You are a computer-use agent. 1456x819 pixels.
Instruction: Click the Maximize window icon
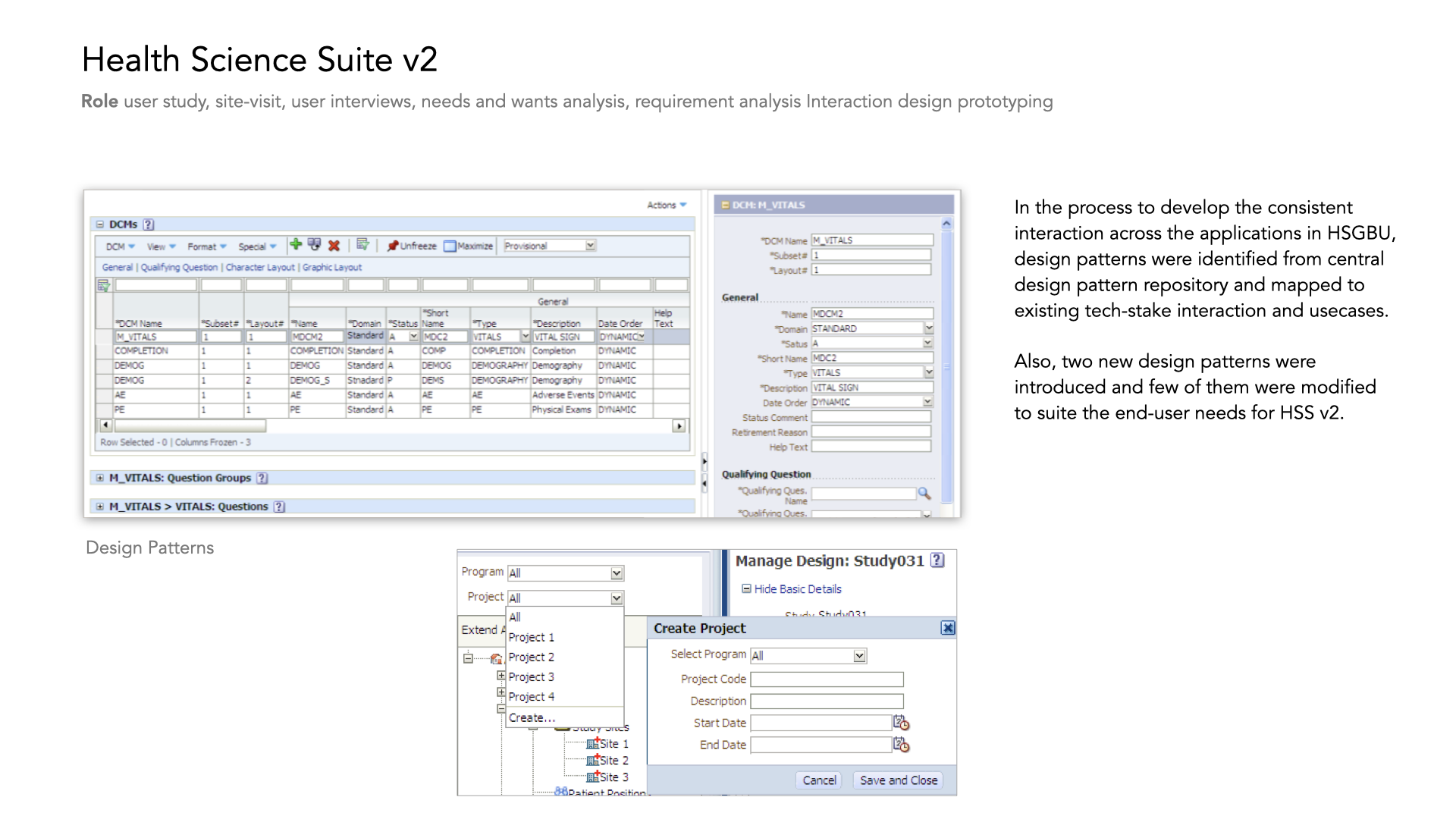click(x=450, y=246)
